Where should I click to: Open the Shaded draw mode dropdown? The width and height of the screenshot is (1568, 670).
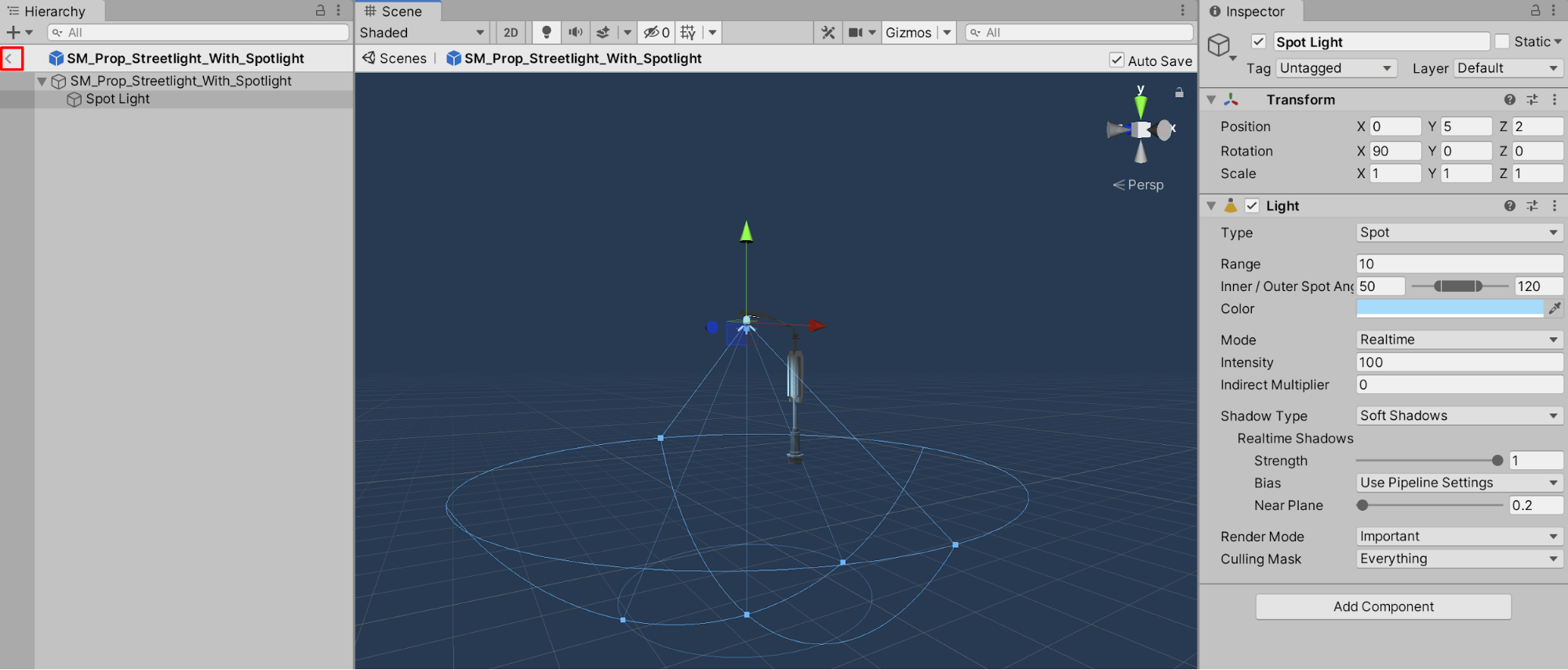[x=422, y=32]
